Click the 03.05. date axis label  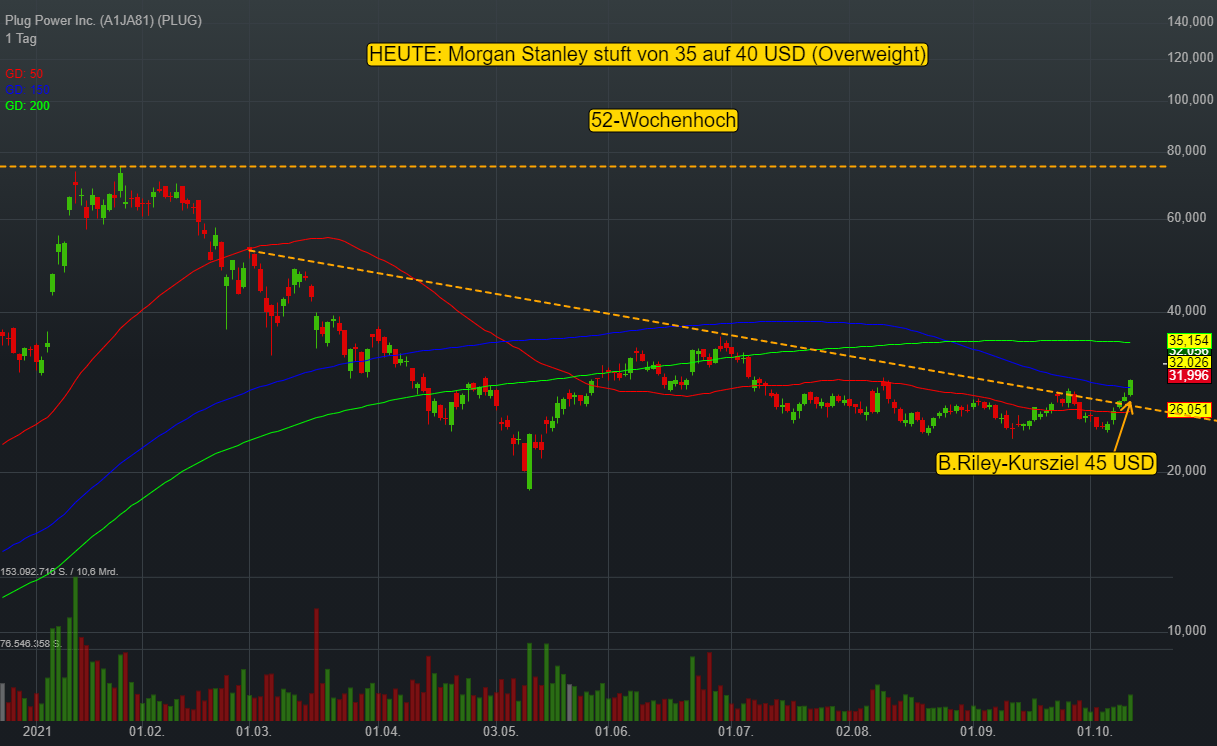click(502, 732)
